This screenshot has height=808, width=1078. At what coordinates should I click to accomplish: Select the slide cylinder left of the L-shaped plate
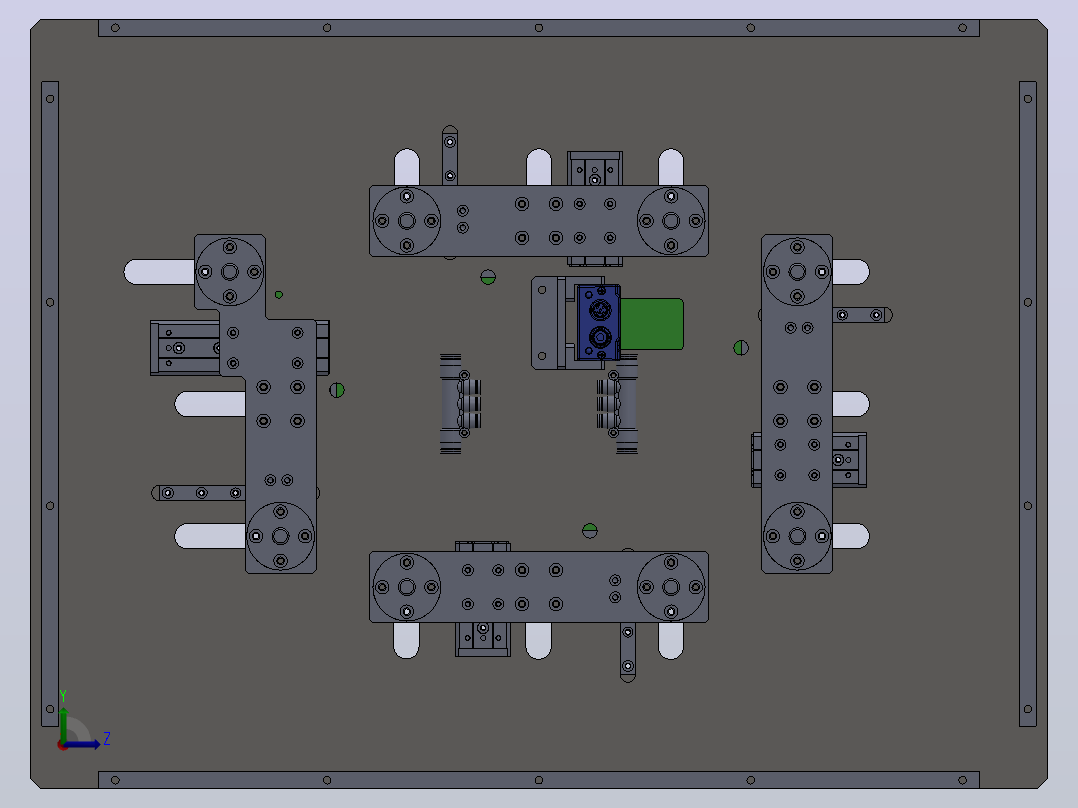point(184,348)
